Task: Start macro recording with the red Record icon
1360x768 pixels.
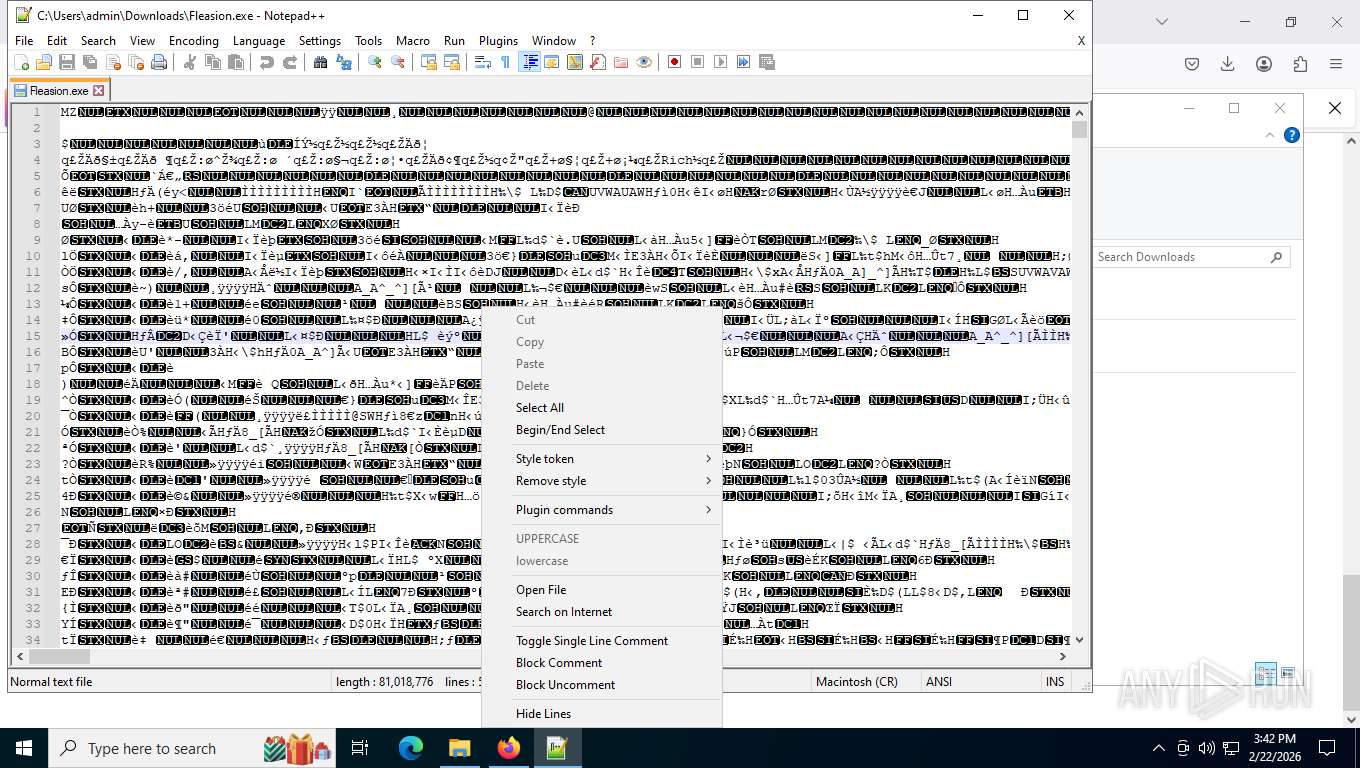Action: [674, 62]
